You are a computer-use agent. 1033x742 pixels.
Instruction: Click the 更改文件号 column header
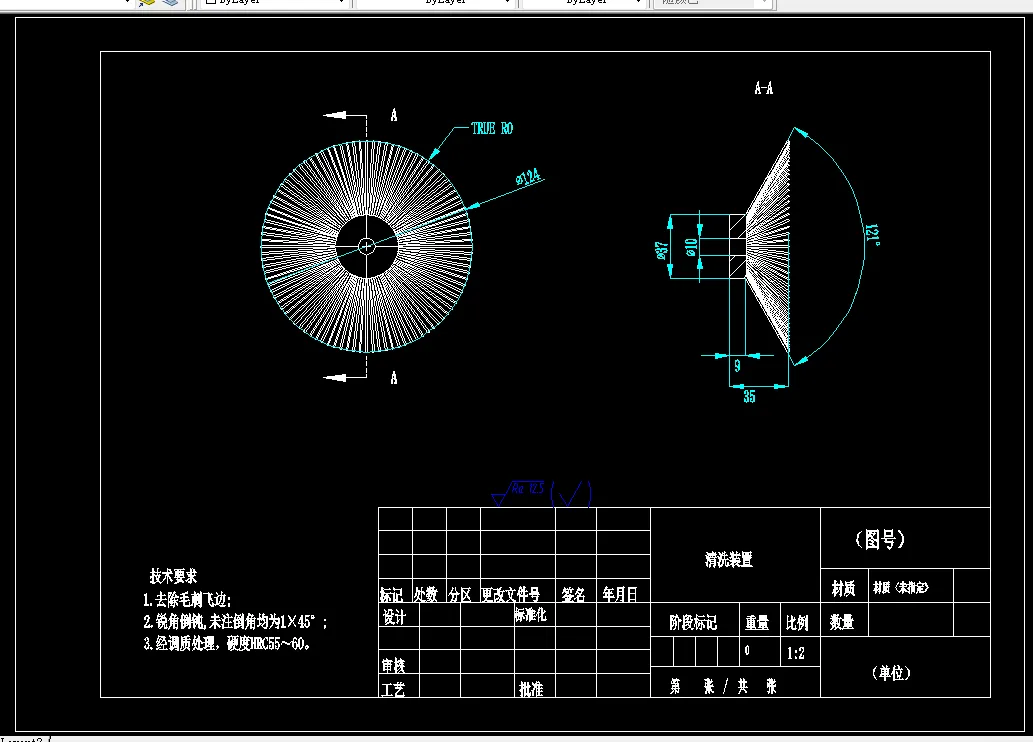pyautogui.click(x=511, y=595)
